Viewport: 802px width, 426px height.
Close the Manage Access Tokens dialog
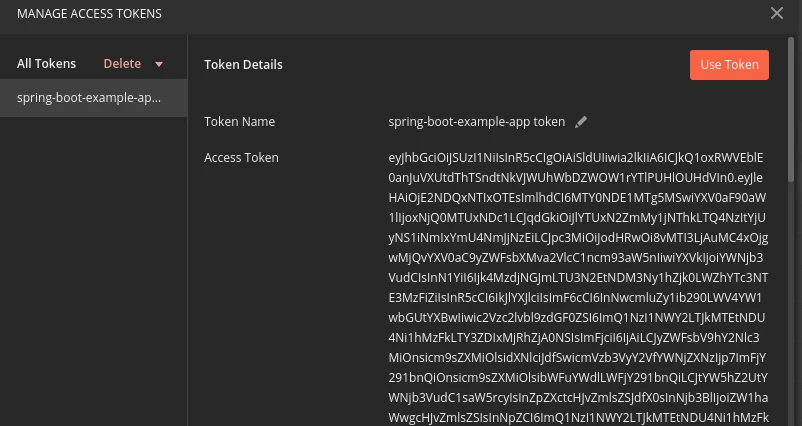point(776,13)
